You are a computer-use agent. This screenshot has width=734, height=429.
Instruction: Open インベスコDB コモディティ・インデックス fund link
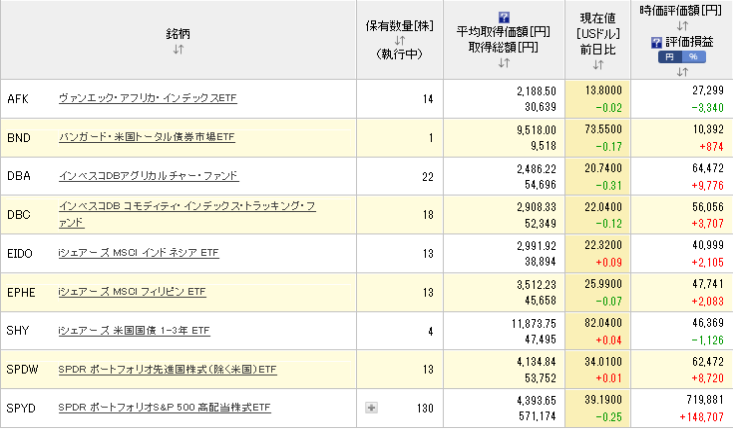[187, 207]
